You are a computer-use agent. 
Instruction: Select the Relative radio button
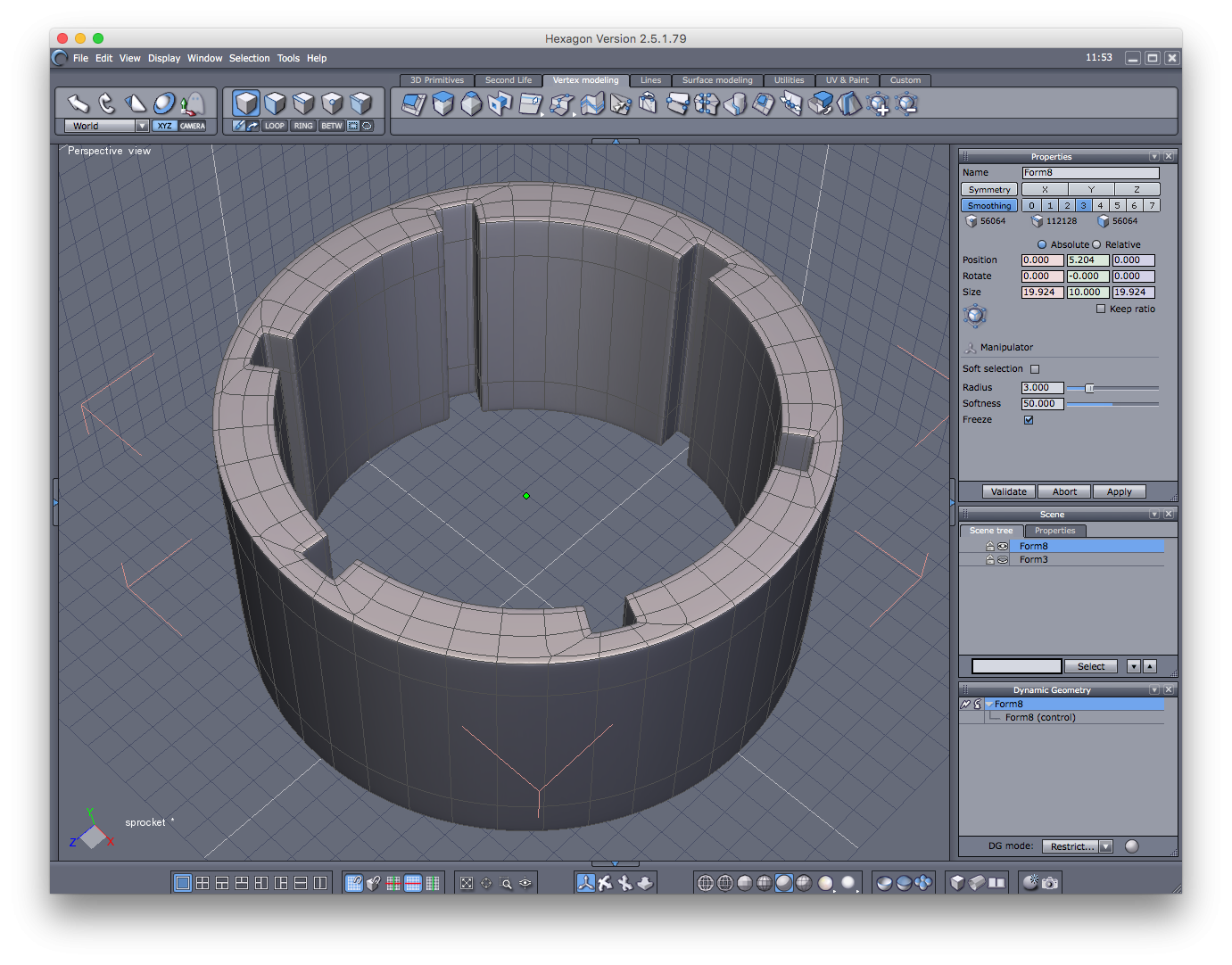[x=1096, y=244]
